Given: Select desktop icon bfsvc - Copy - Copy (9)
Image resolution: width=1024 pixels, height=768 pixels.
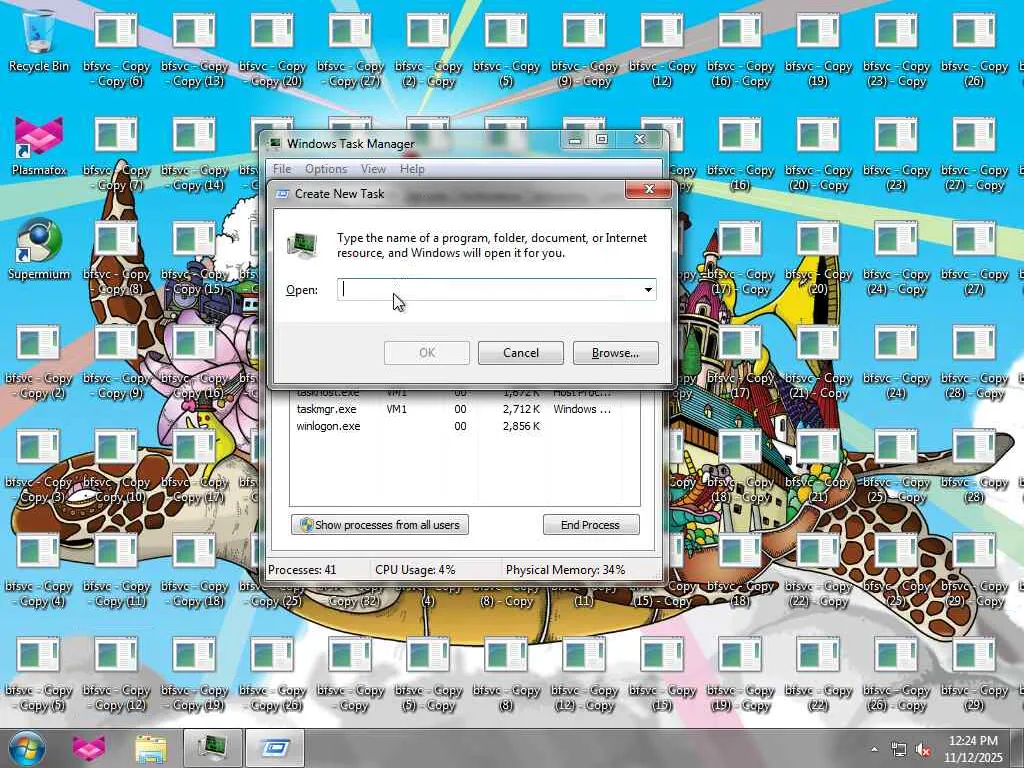Looking at the screenshot, I should [x=116, y=362].
